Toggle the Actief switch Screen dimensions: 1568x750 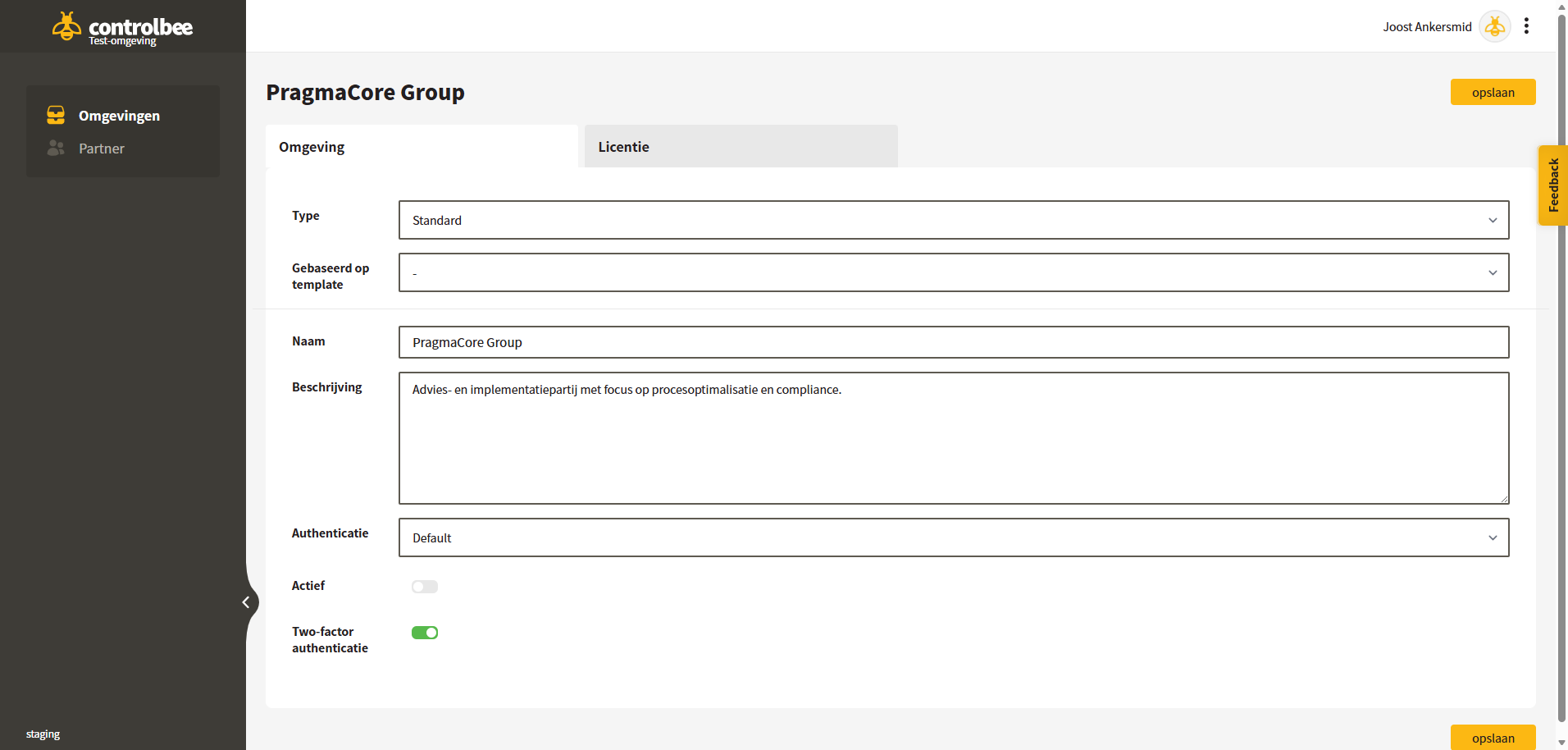pos(425,587)
